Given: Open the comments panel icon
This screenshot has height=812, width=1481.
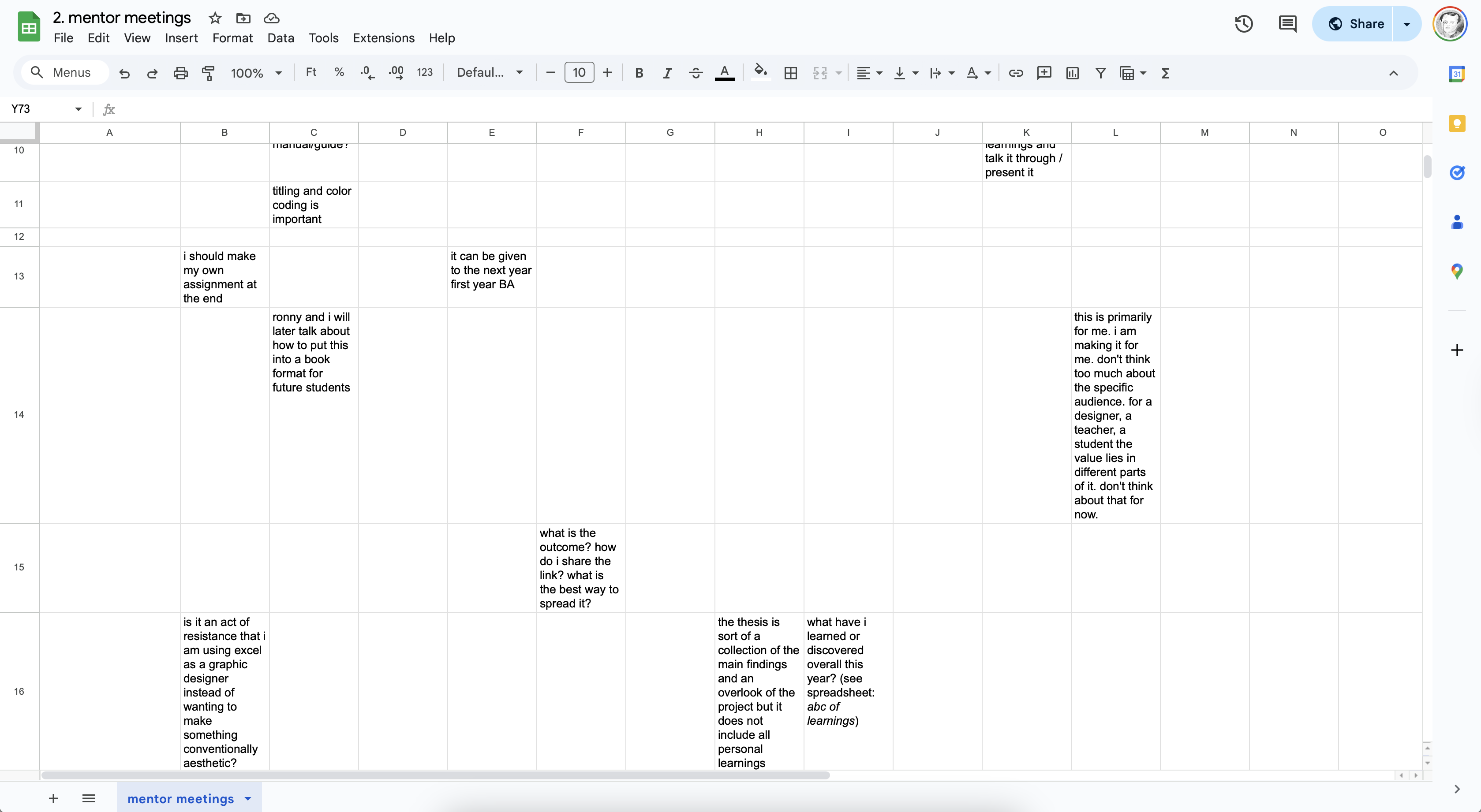Looking at the screenshot, I should coord(1287,23).
